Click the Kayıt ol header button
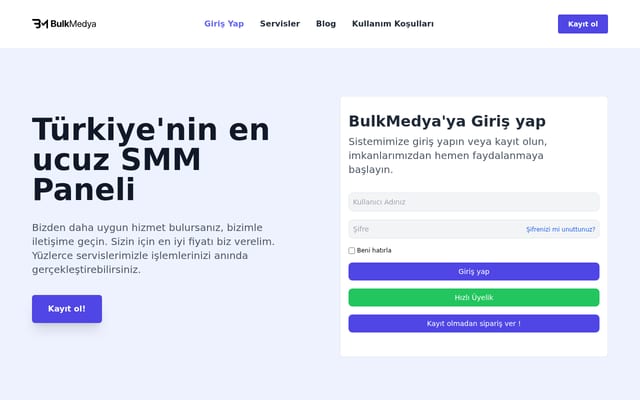The width and height of the screenshot is (640, 400). pyautogui.click(x=583, y=24)
